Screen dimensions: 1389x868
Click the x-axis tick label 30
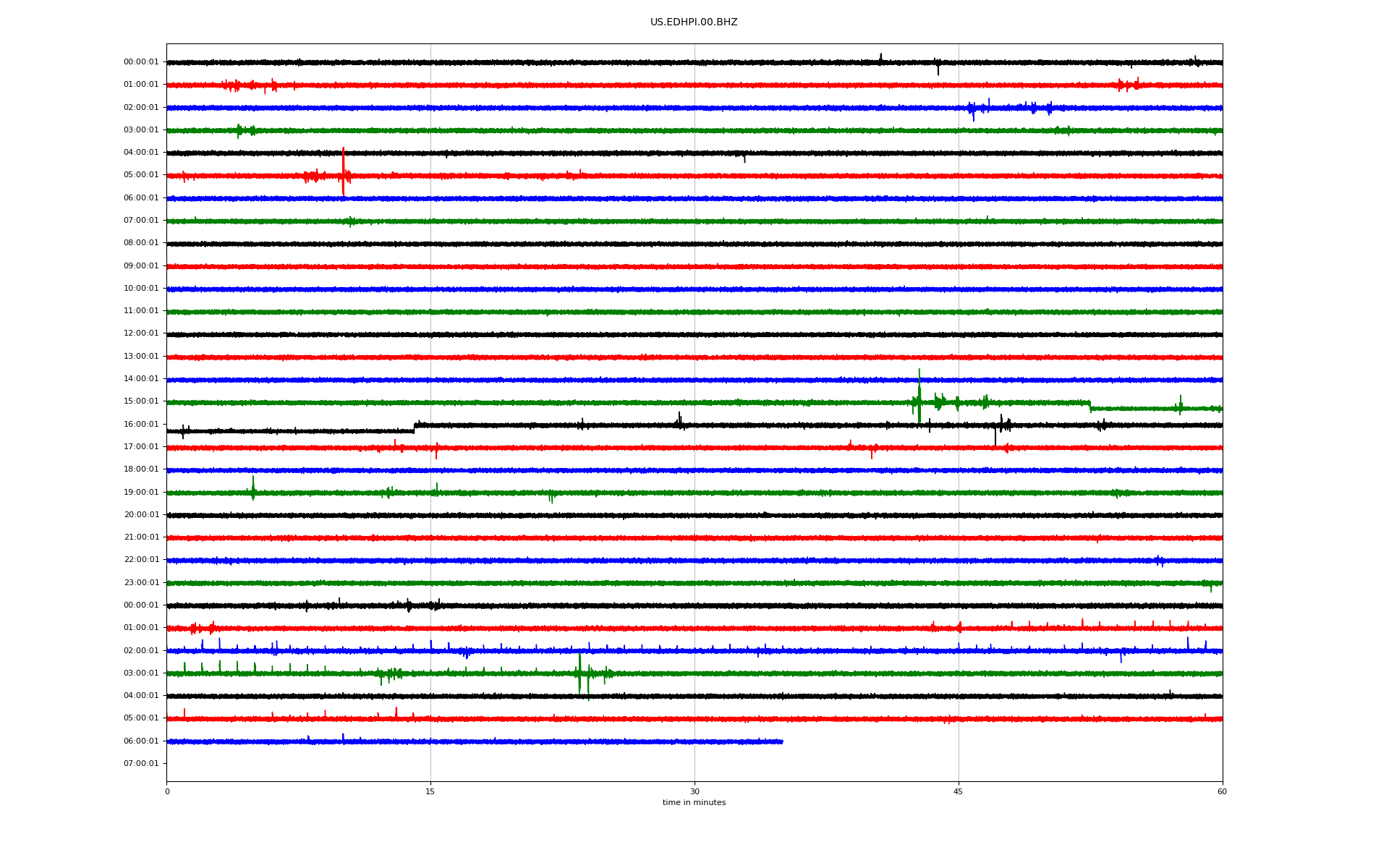pos(694,791)
